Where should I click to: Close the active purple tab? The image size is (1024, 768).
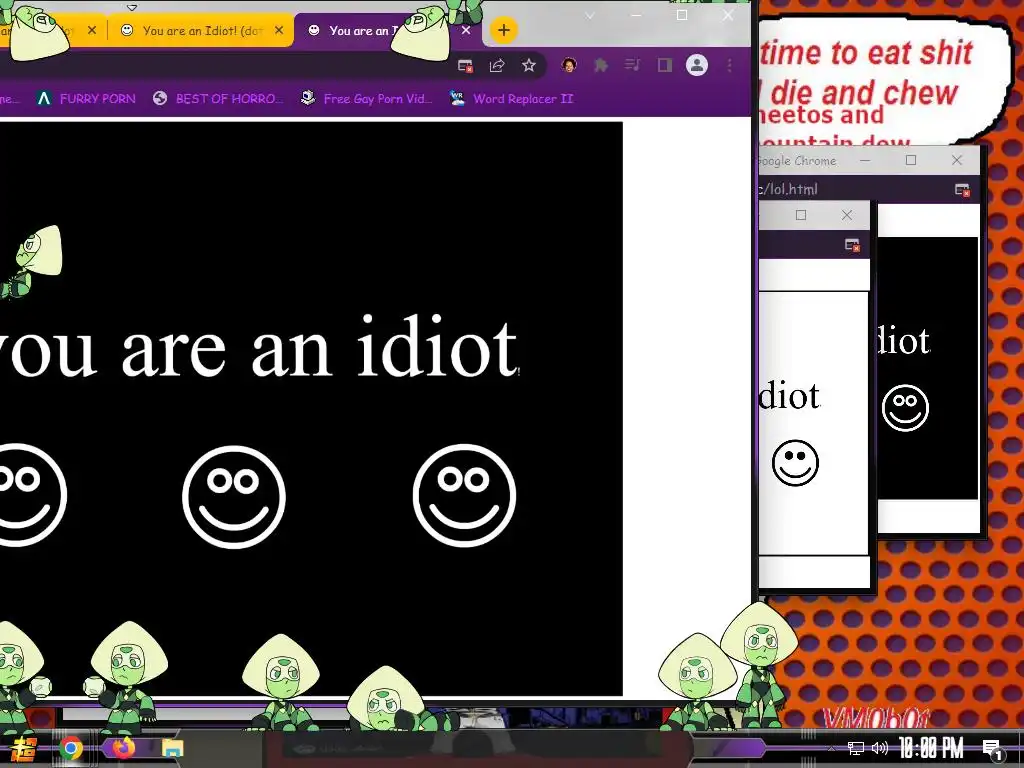click(466, 30)
